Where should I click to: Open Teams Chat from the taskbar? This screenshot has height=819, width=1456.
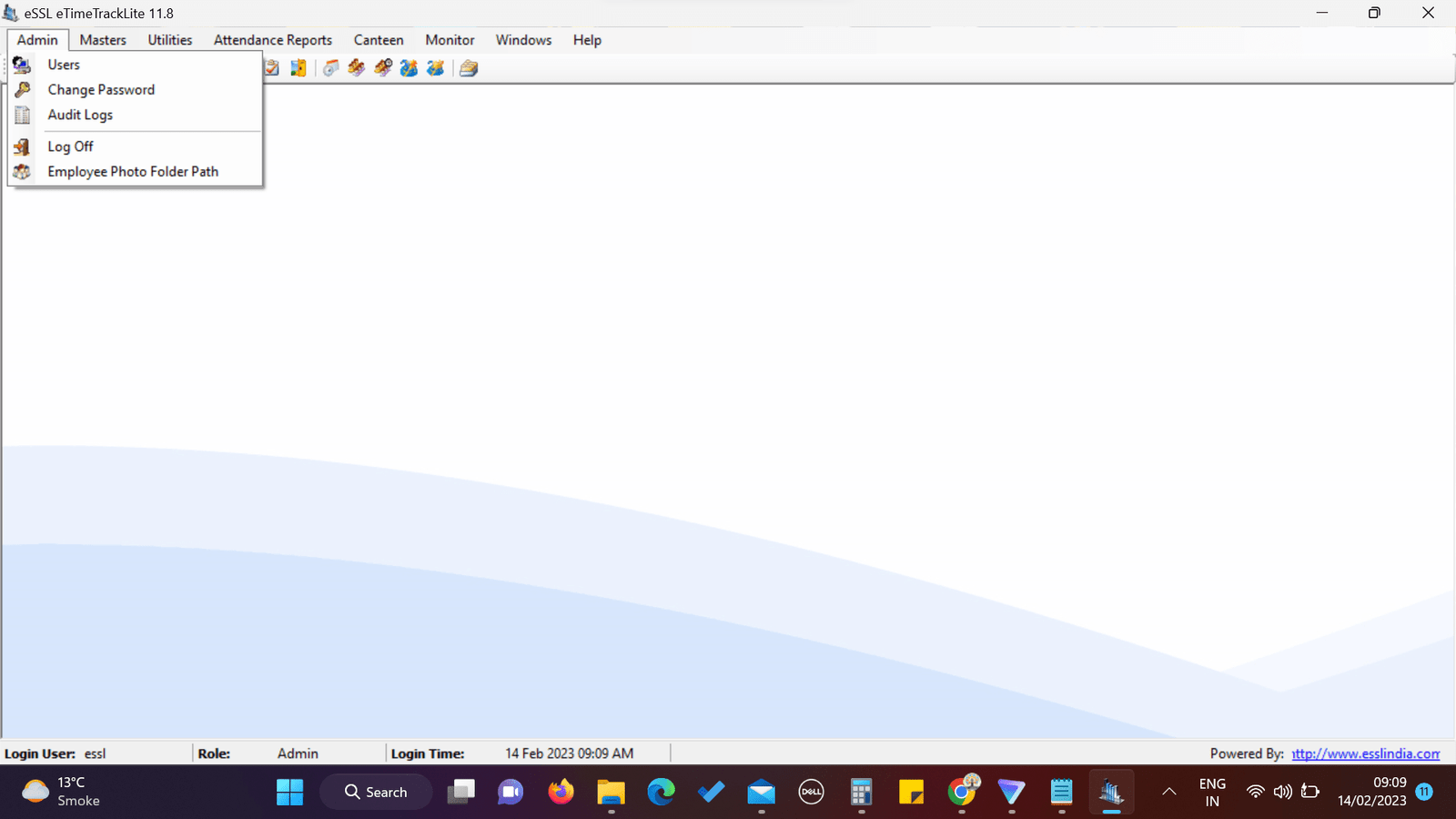click(x=511, y=792)
